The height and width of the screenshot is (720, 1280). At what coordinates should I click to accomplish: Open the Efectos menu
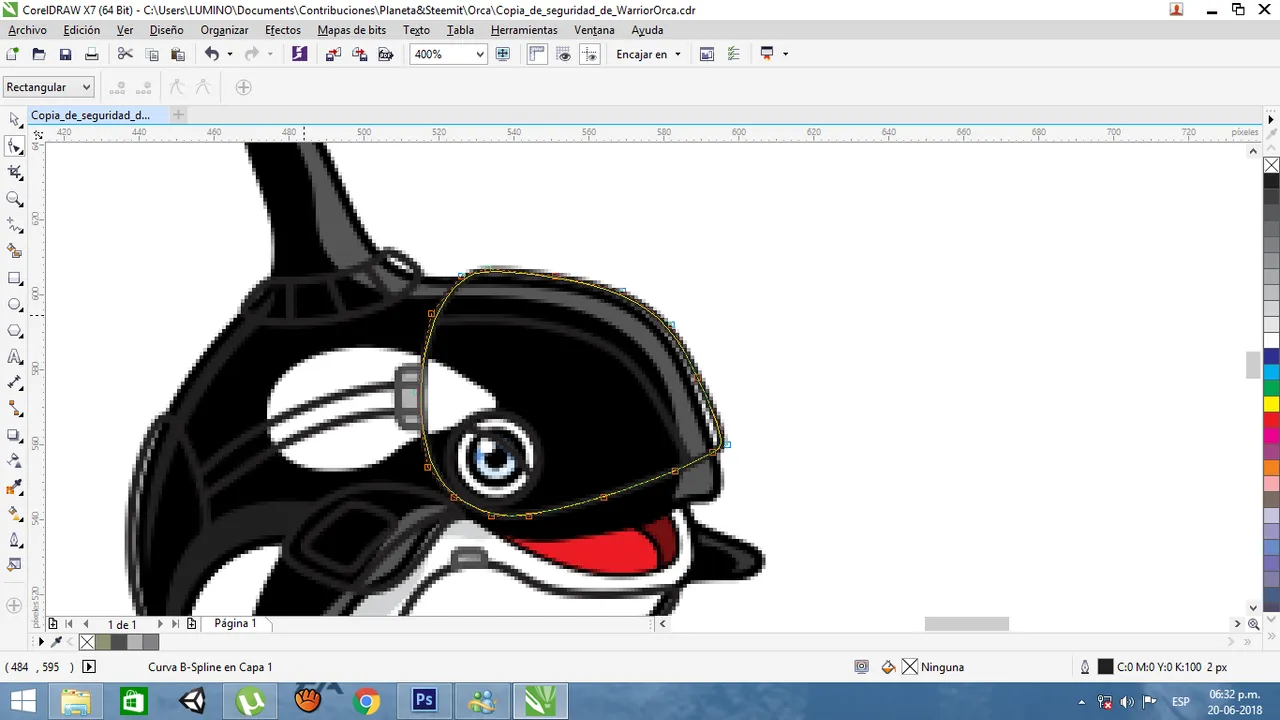click(x=283, y=30)
